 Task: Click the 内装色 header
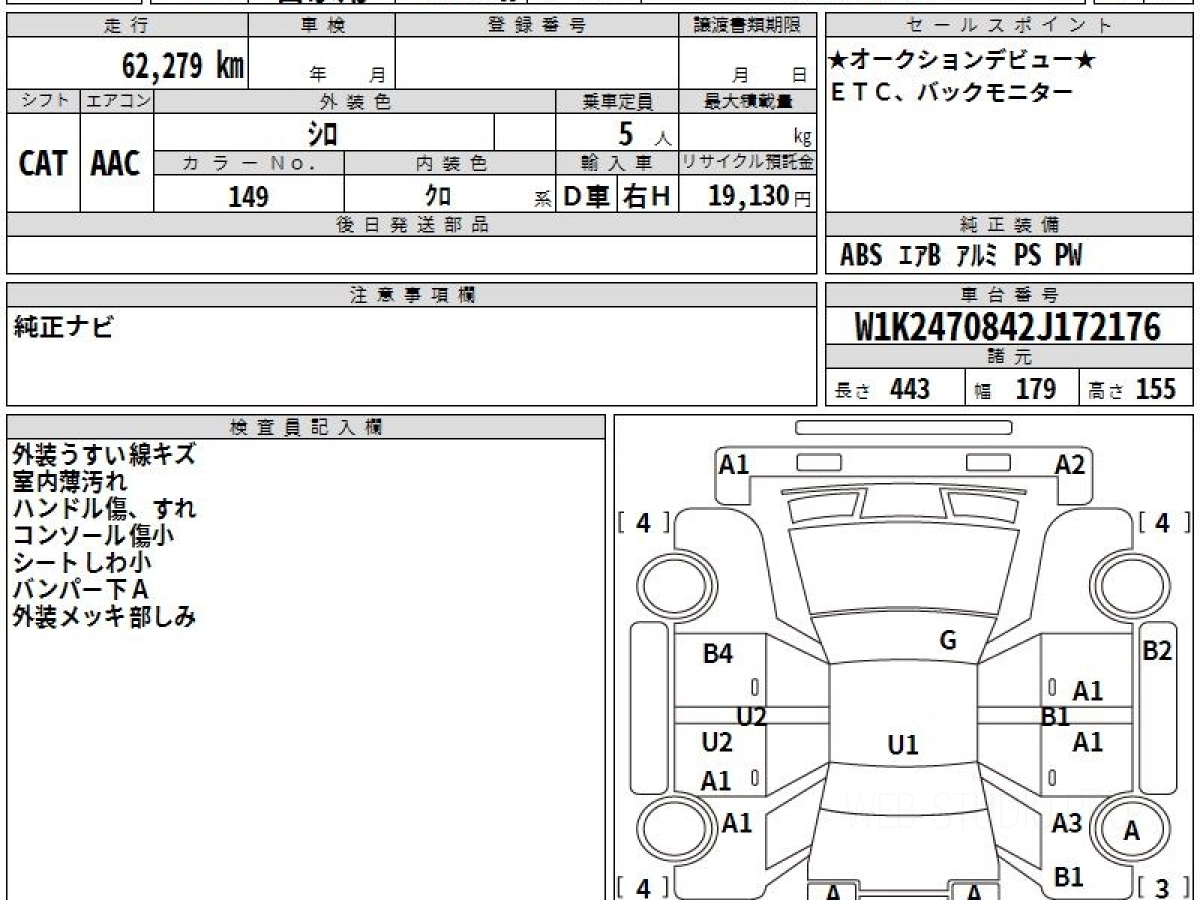tap(450, 163)
